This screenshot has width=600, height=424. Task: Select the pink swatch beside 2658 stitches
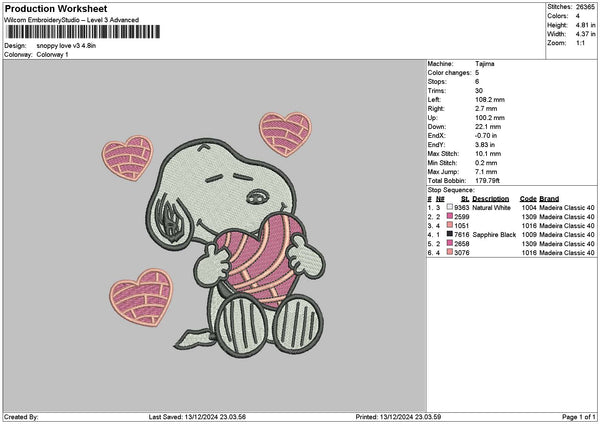[450, 243]
